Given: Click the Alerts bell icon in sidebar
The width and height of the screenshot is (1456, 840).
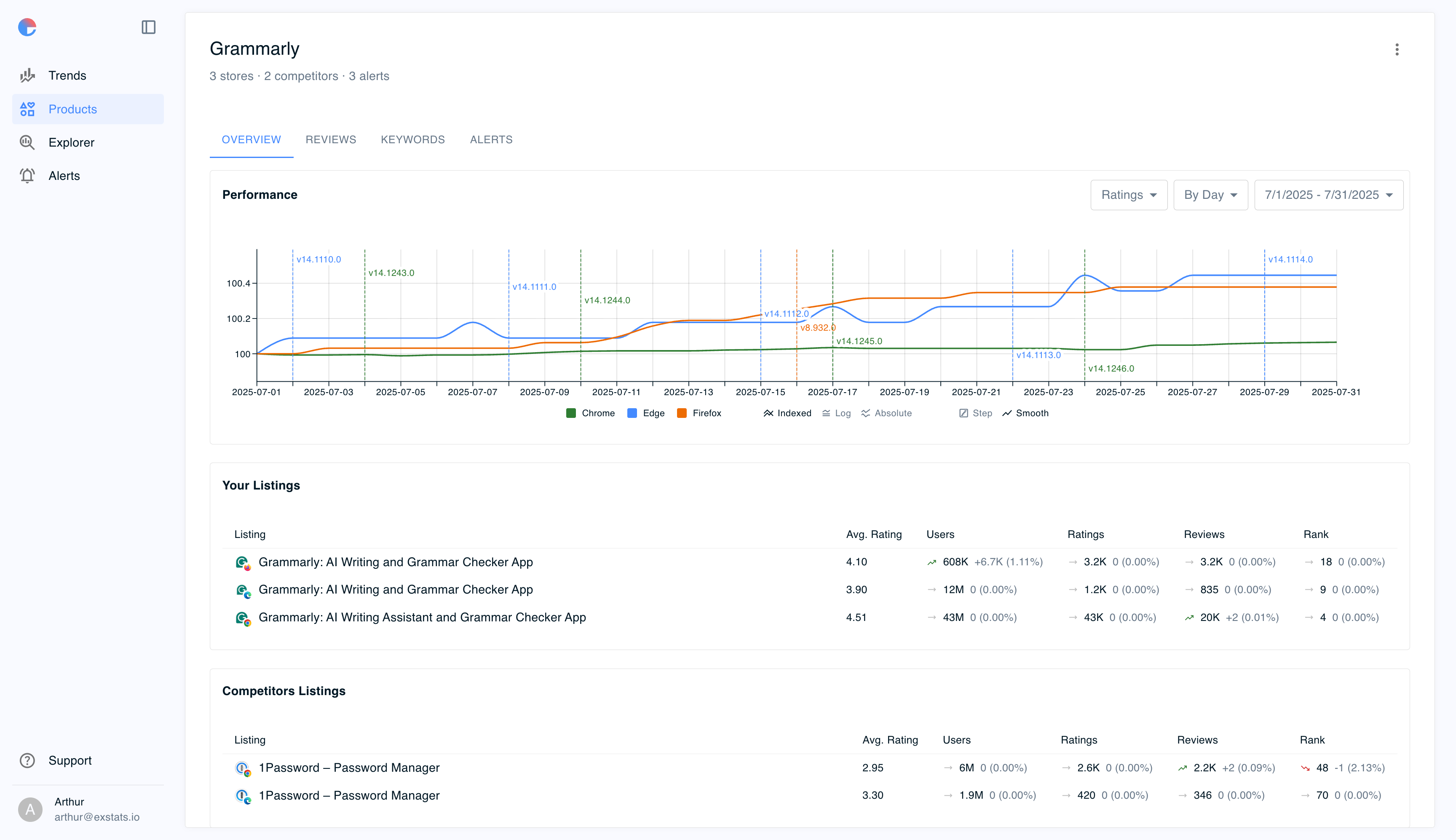Looking at the screenshot, I should point(27,175).
